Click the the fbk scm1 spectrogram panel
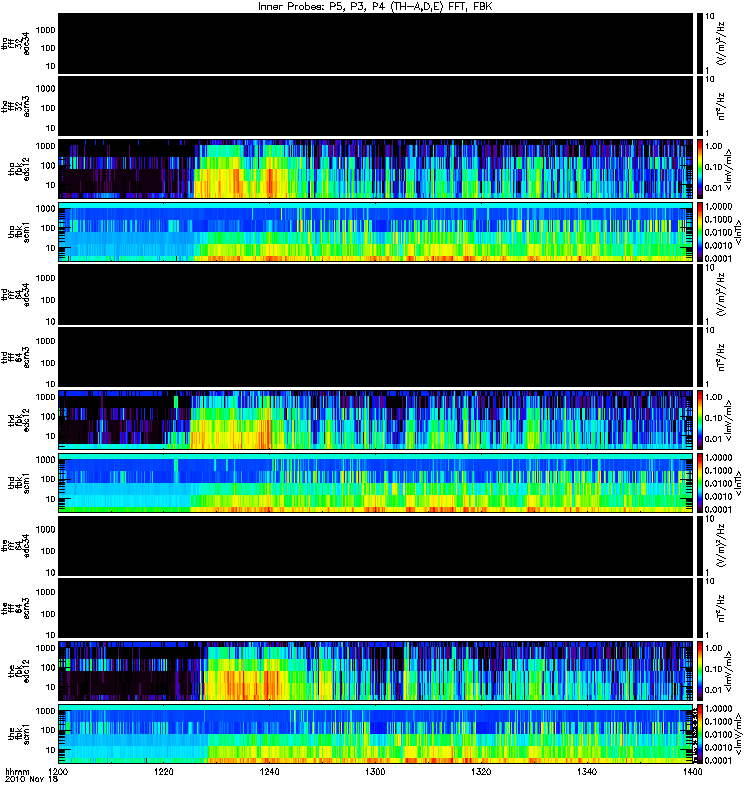This screenshot has width=750, height=800. coord(376,734)
